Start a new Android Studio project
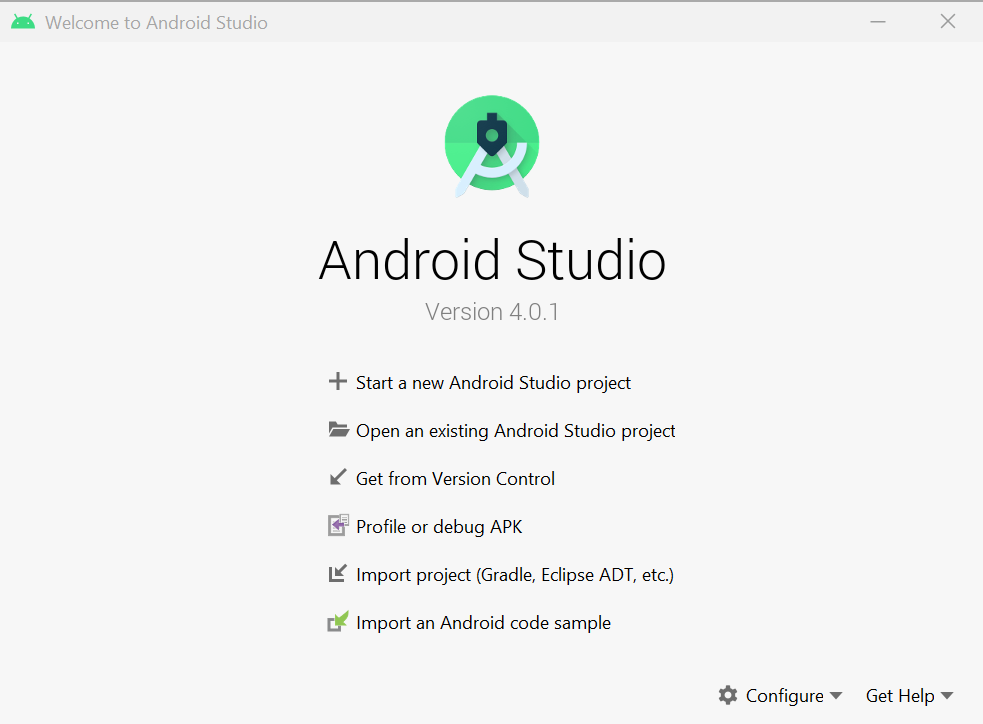Viewport: 983px width, 724px height. tap(493, 383)
